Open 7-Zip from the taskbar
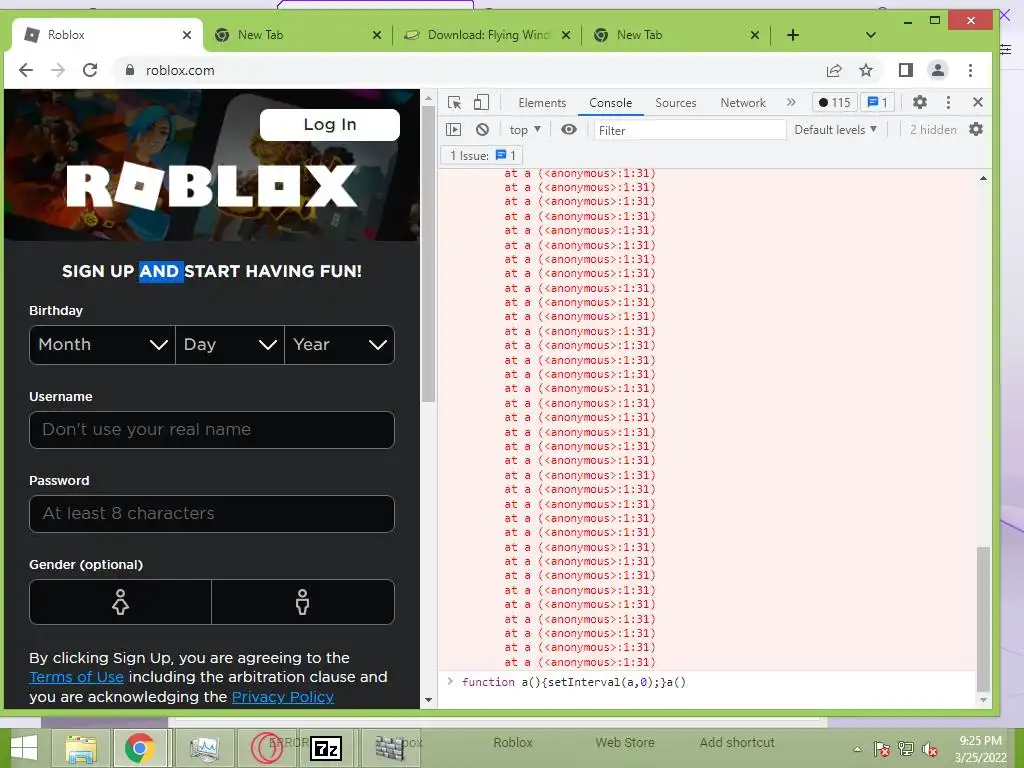The image size is (1024, 768). pos(326,748)
